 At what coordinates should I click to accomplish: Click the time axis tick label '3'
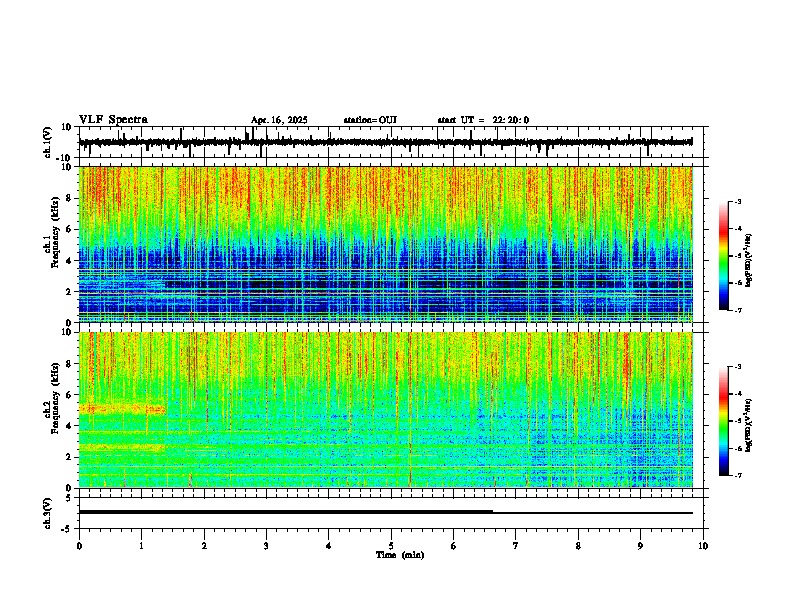tap(266, 546)
